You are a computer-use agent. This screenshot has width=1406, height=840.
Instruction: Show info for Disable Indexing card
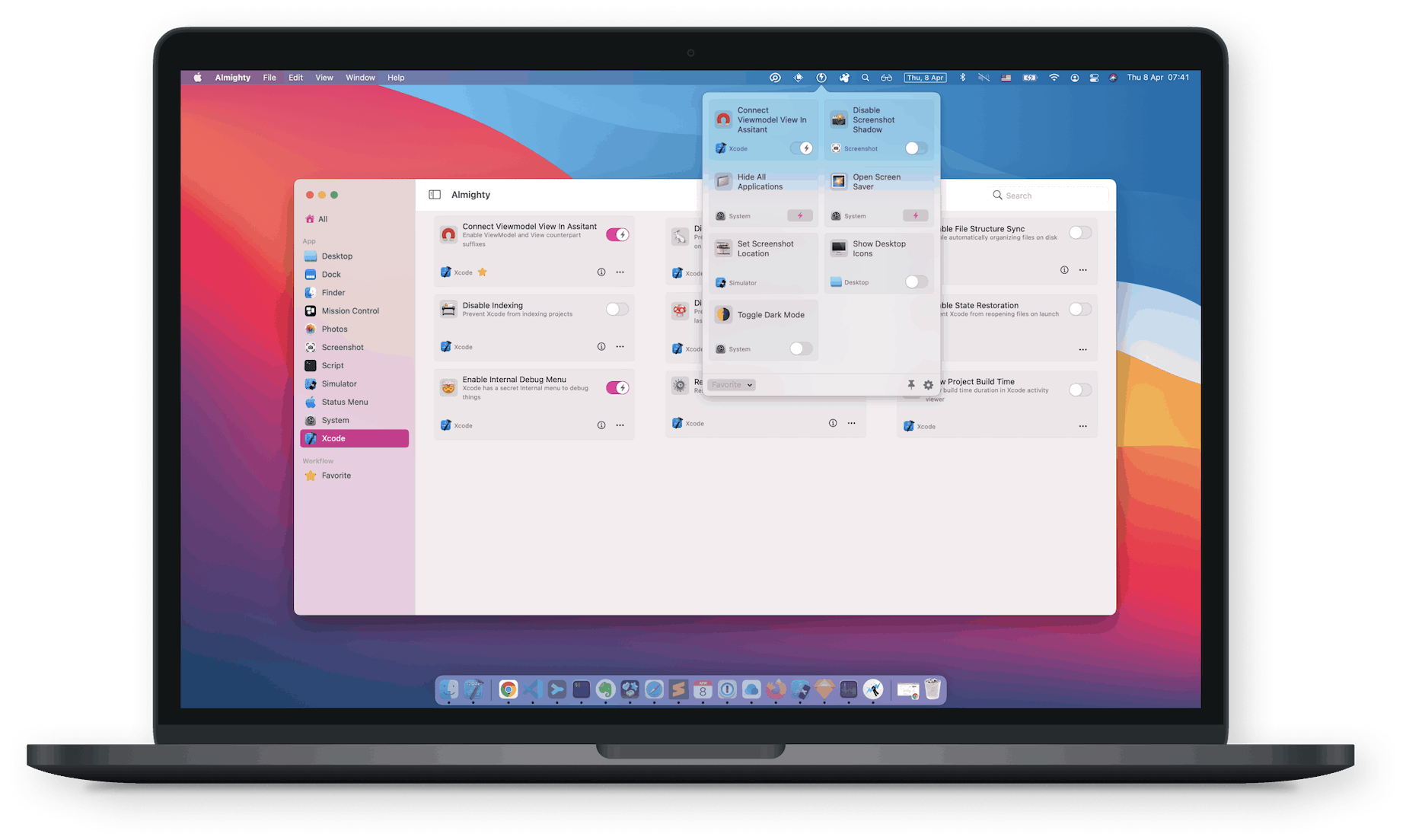601,347
